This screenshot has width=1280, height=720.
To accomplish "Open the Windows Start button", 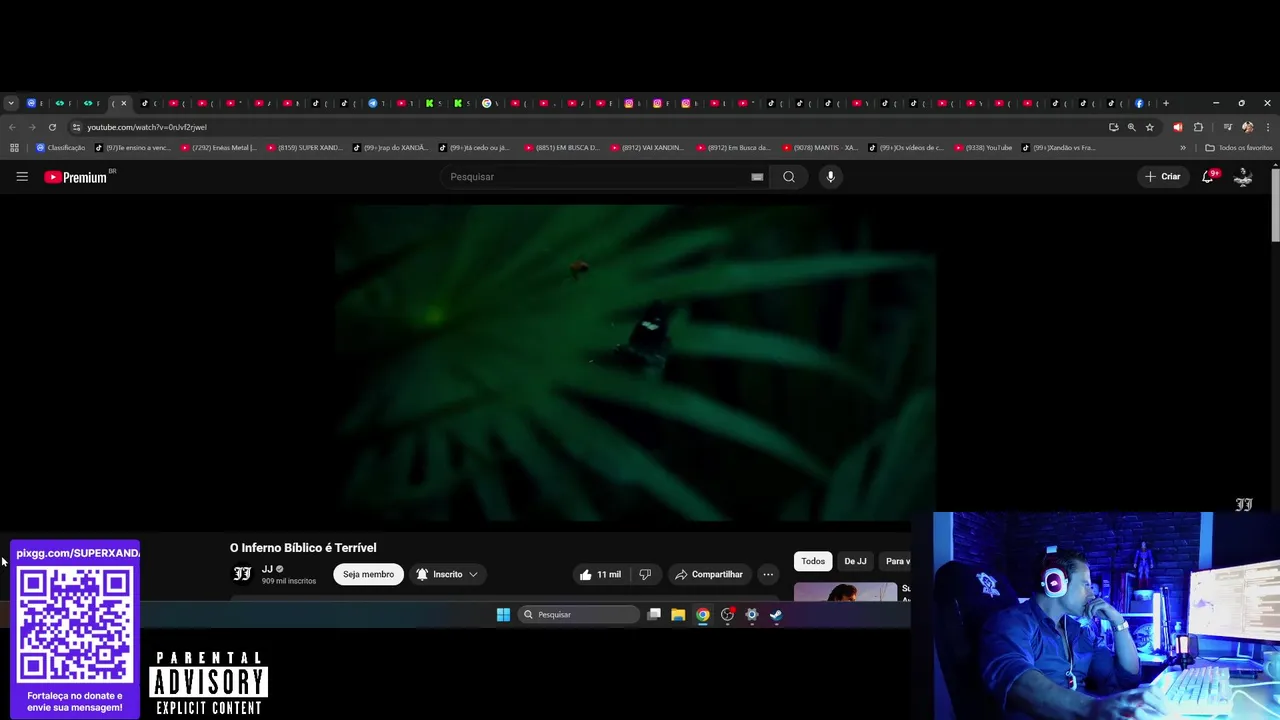I will click(x=503, y=615).
